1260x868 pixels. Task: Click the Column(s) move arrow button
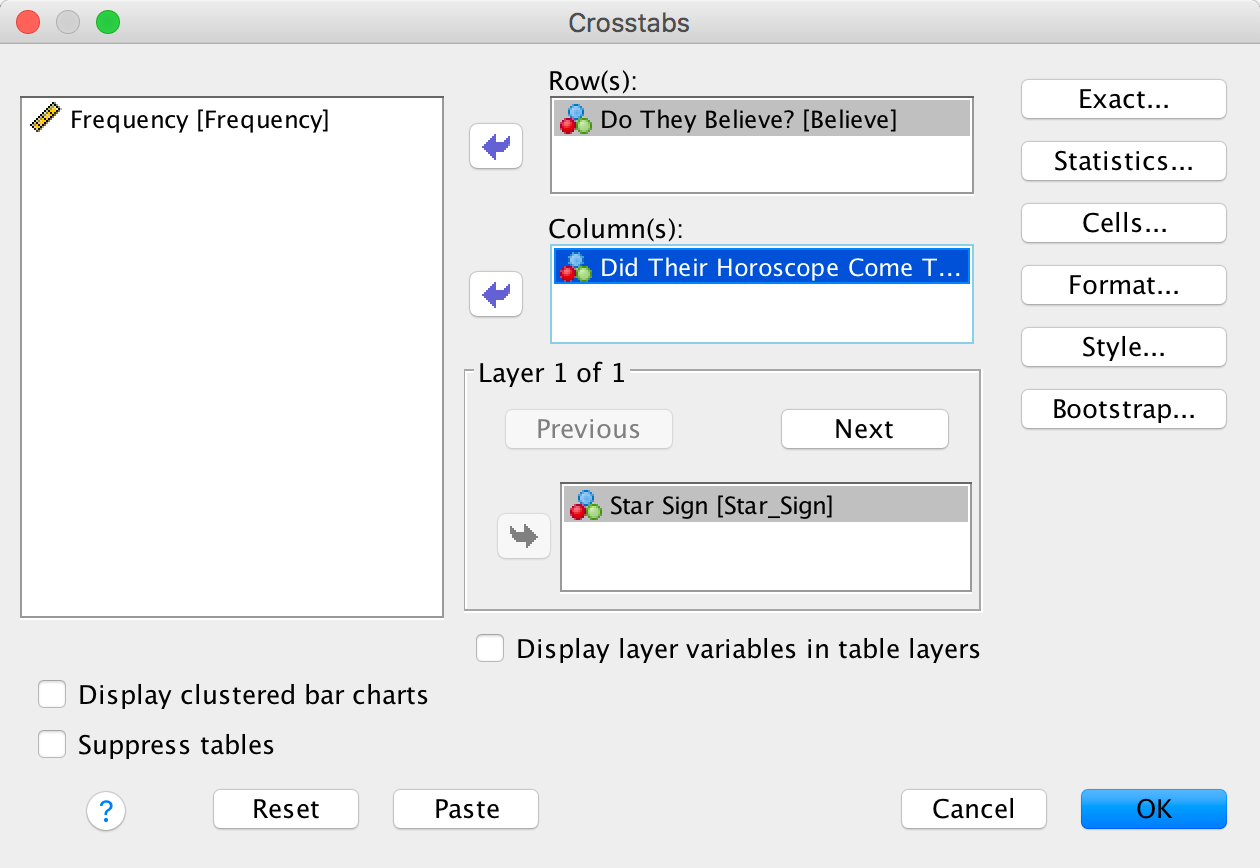pyautogui.click(x=496, y=295)
